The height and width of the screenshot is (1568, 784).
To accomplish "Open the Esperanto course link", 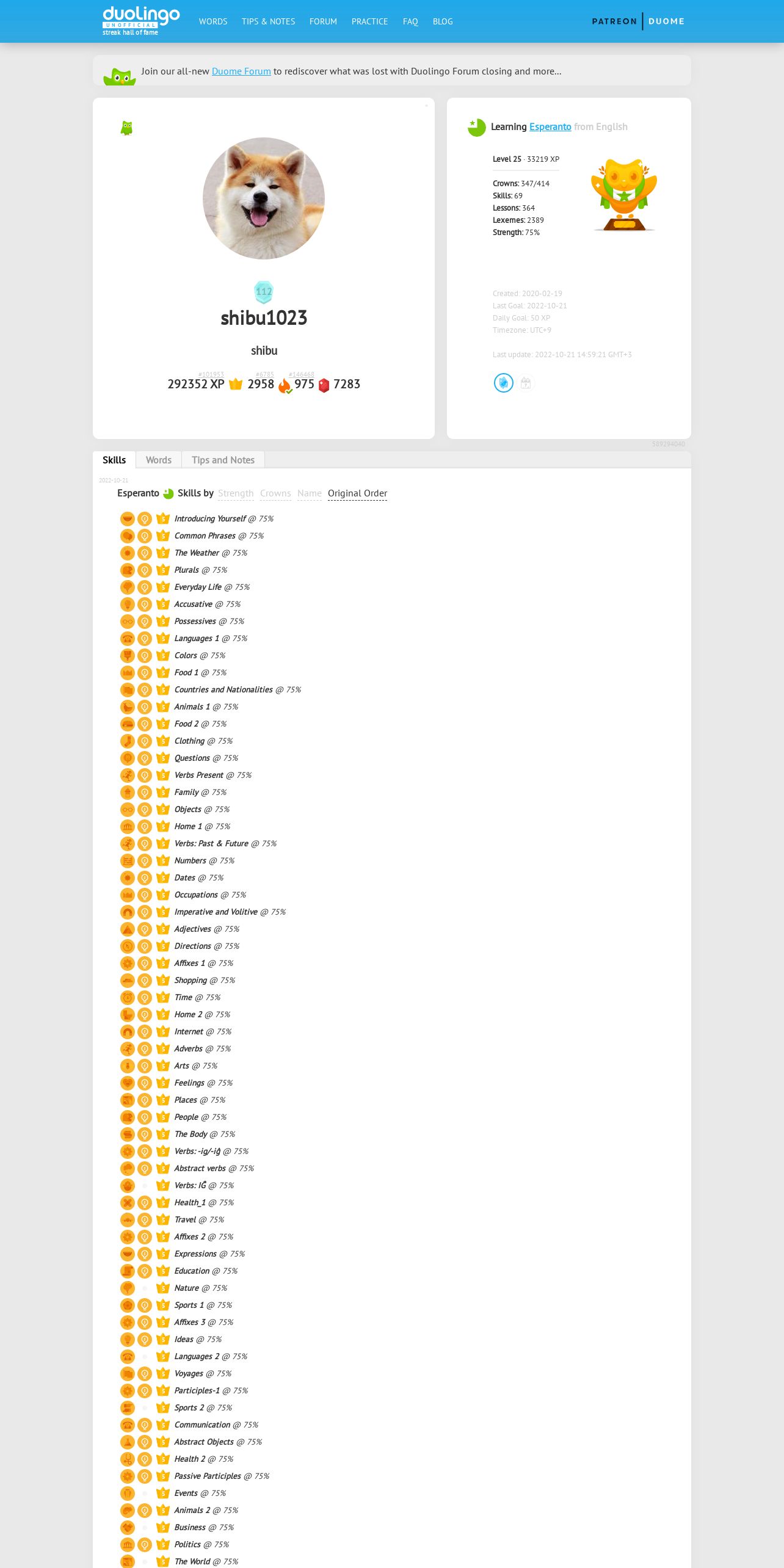I will (550, 127).
